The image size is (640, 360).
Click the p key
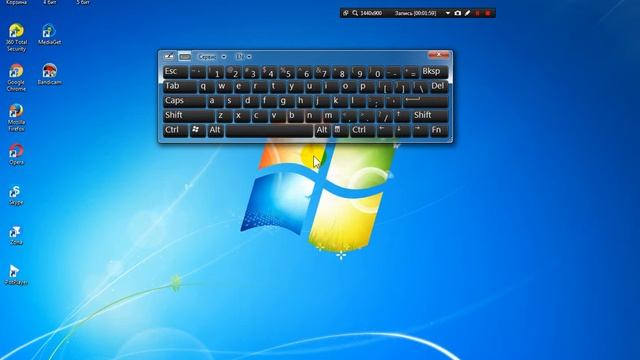pyautogui.click(x=366, y=87)
